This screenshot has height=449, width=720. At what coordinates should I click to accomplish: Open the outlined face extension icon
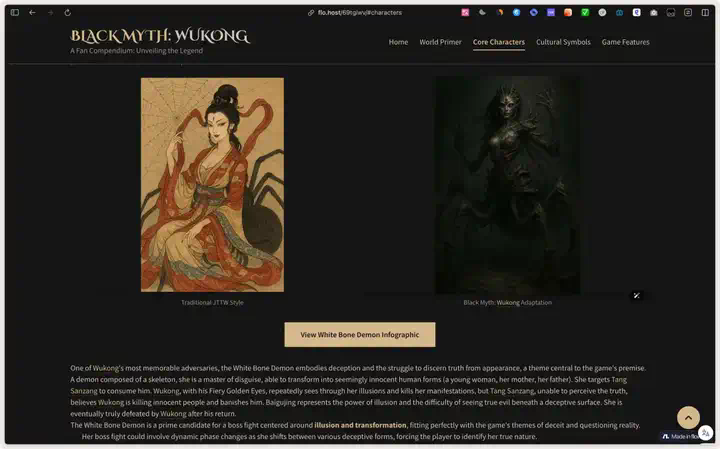pyautogui.click(x=671, y=12)
